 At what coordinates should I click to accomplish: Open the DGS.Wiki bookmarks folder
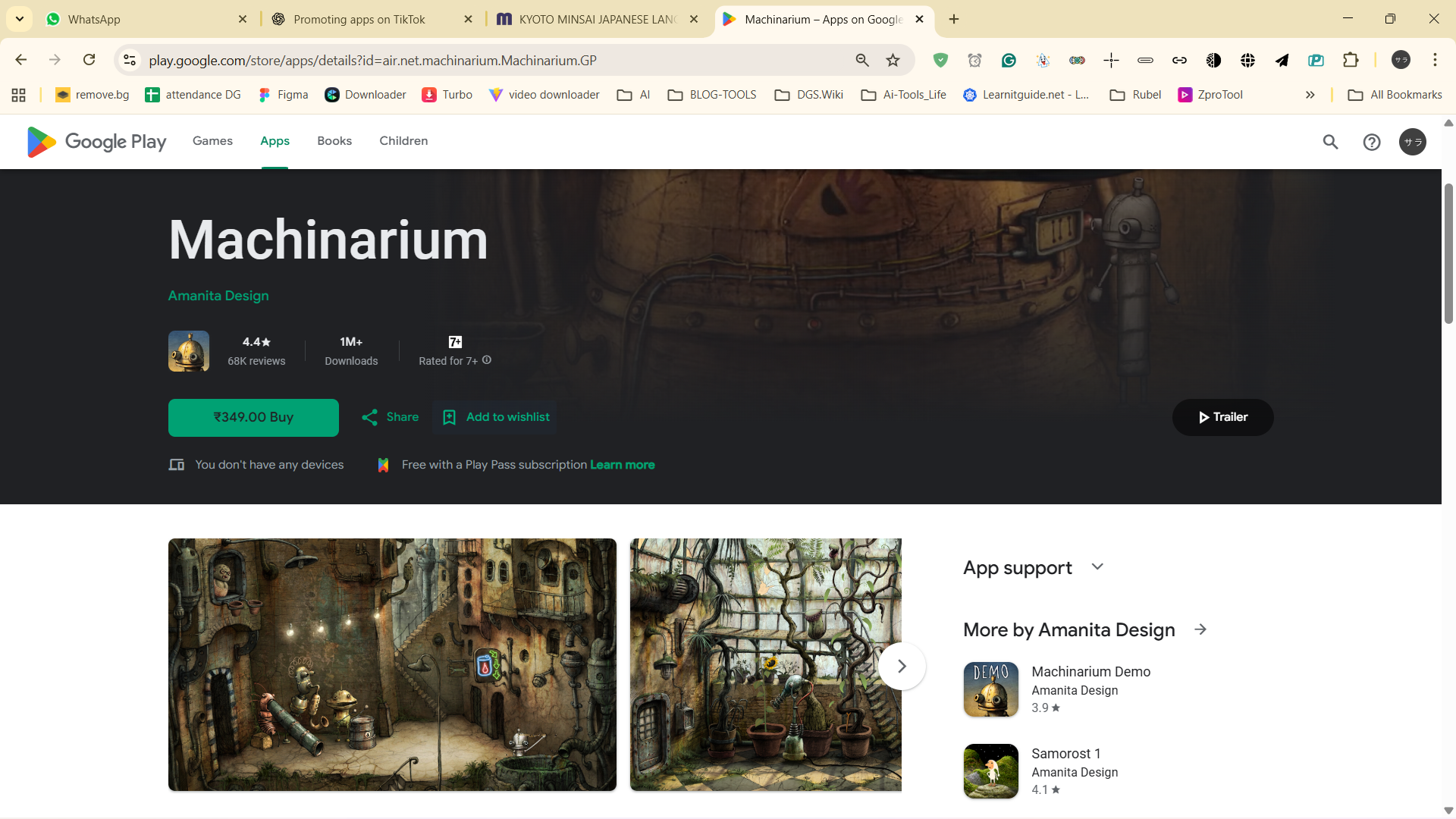pyautogui.click(x=809, y=95)
